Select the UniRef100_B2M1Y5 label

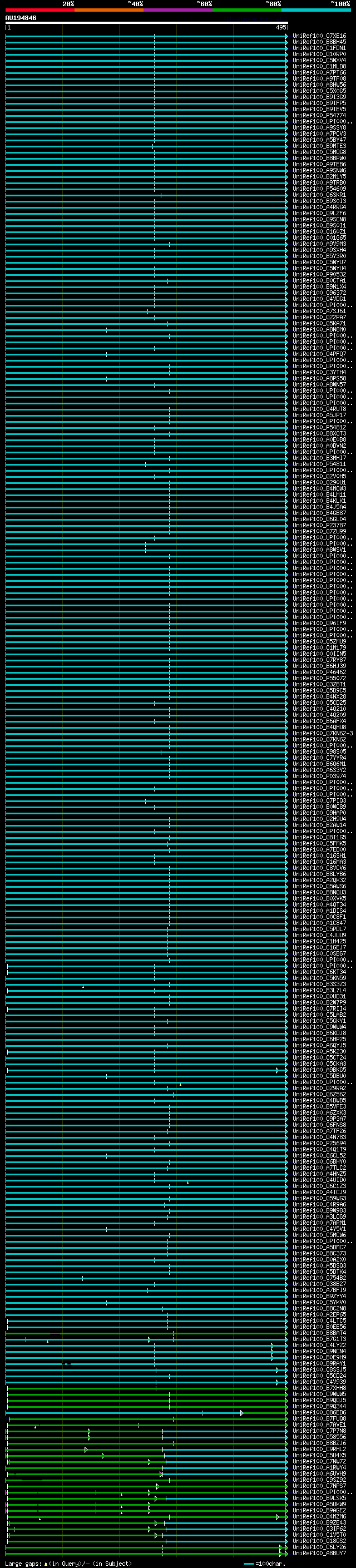click(319, 176)
